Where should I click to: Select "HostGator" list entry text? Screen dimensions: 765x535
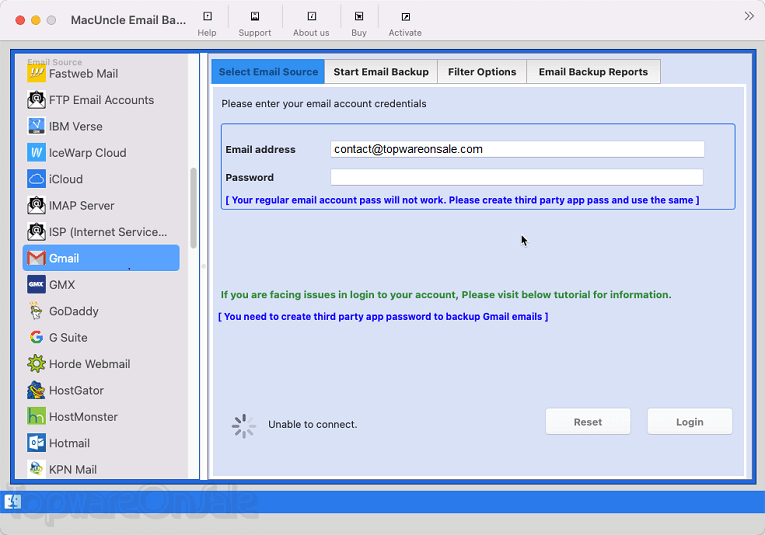(77, 390)
